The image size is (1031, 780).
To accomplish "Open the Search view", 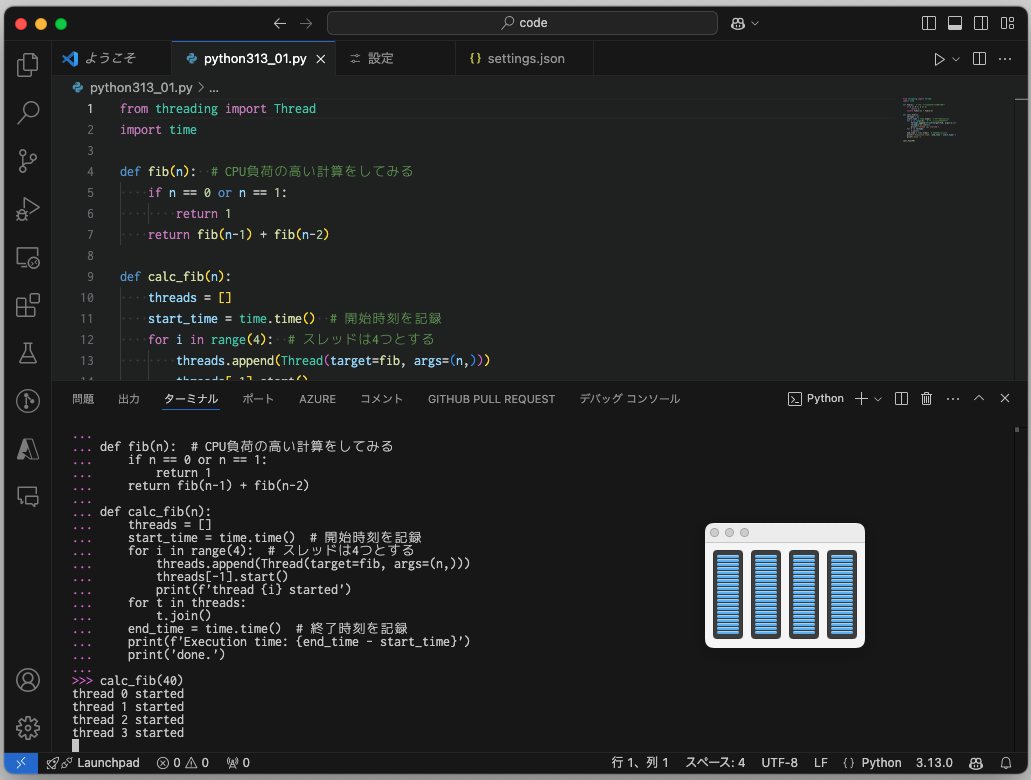I will (x=27, y=112).
